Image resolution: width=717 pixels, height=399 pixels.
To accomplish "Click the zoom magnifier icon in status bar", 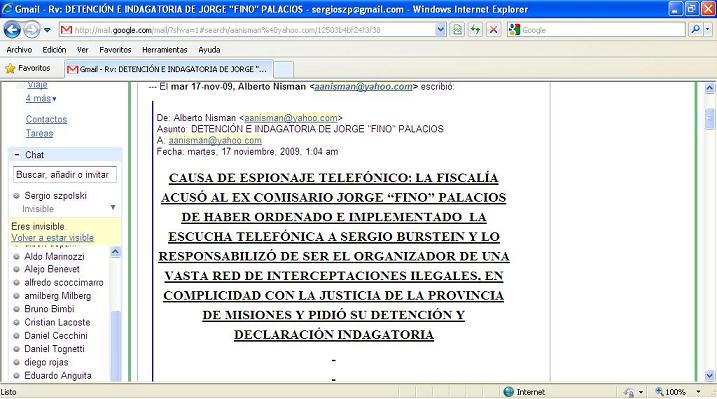I will pos(659,392).
